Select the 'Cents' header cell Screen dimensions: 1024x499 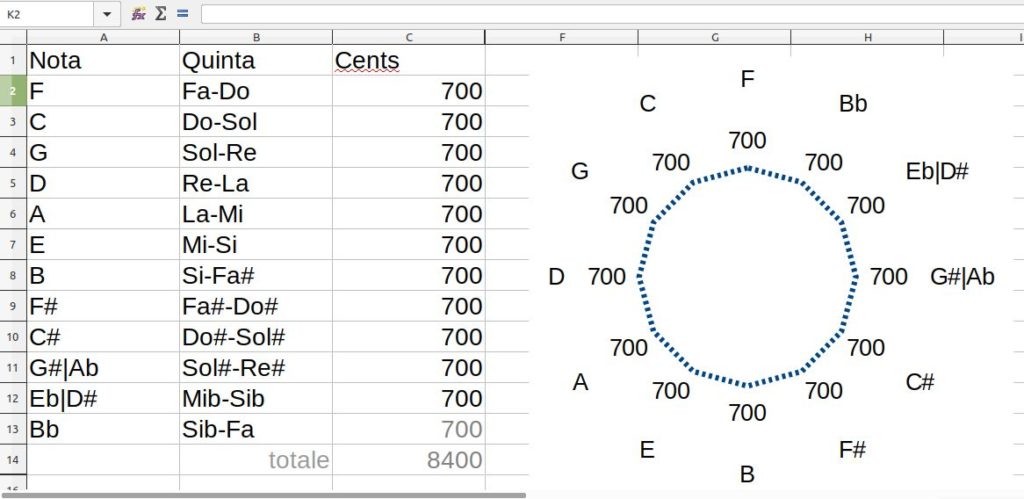(x=408, y=60)
